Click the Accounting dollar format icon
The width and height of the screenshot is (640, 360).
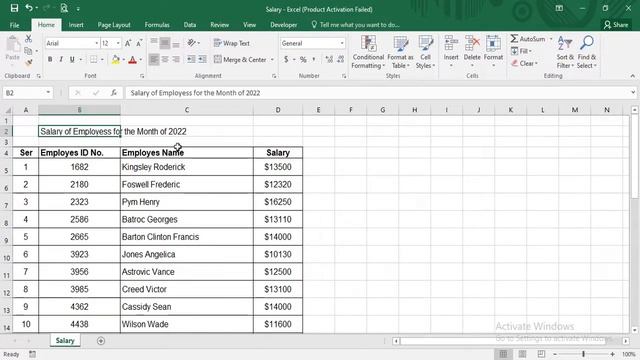point(286,60)
